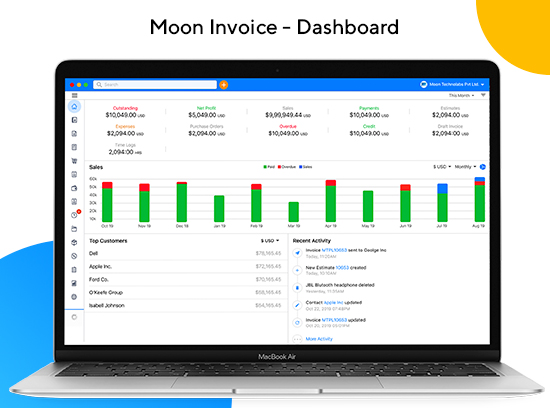Open estimate 10653 link
Viewport: 550px width, 408px height.
click(342, 268)
